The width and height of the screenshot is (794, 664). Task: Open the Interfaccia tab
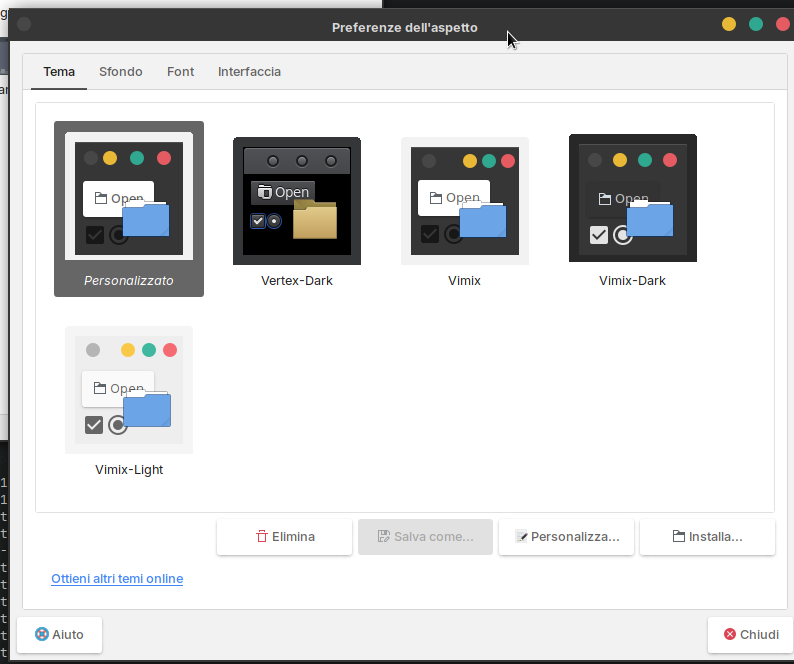coord(249,72)
